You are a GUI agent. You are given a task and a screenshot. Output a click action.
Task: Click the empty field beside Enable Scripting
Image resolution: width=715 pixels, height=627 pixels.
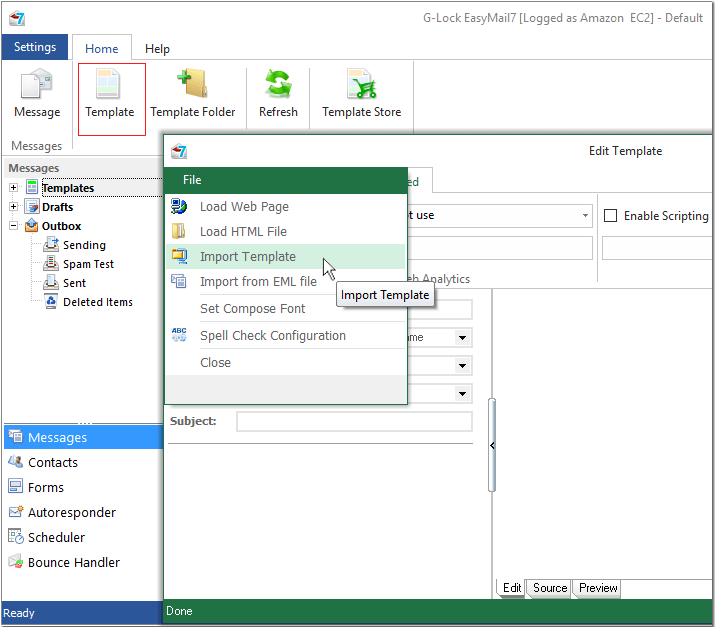tap(657, 248)
